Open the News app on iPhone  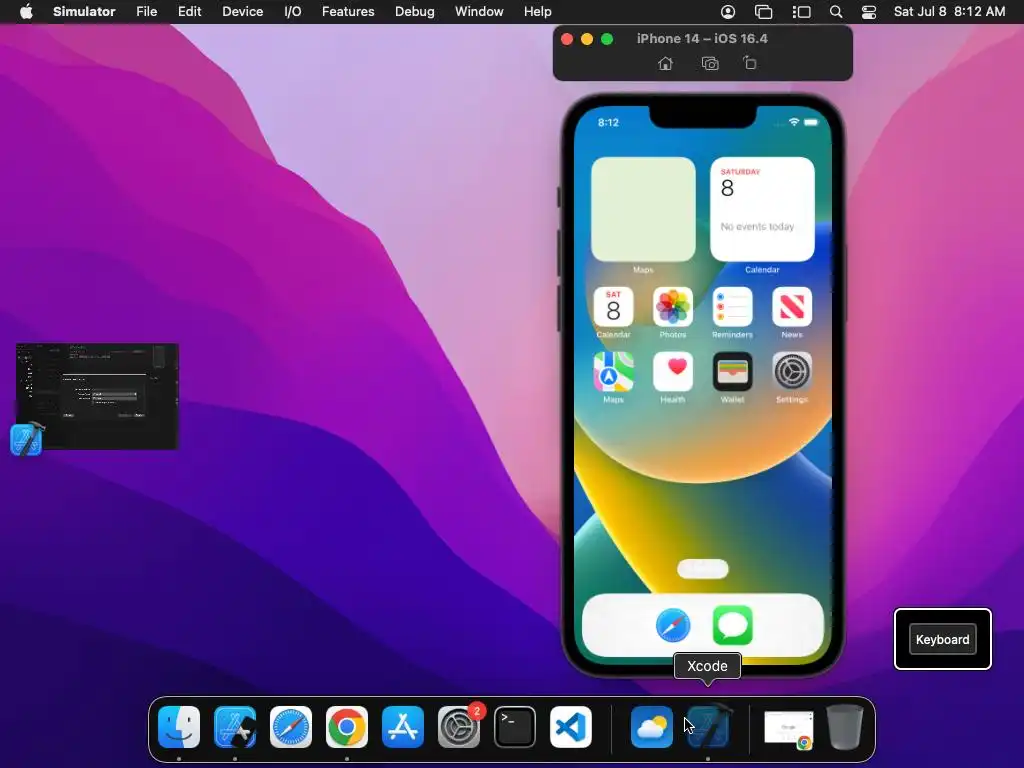click(x=792, y=306)
